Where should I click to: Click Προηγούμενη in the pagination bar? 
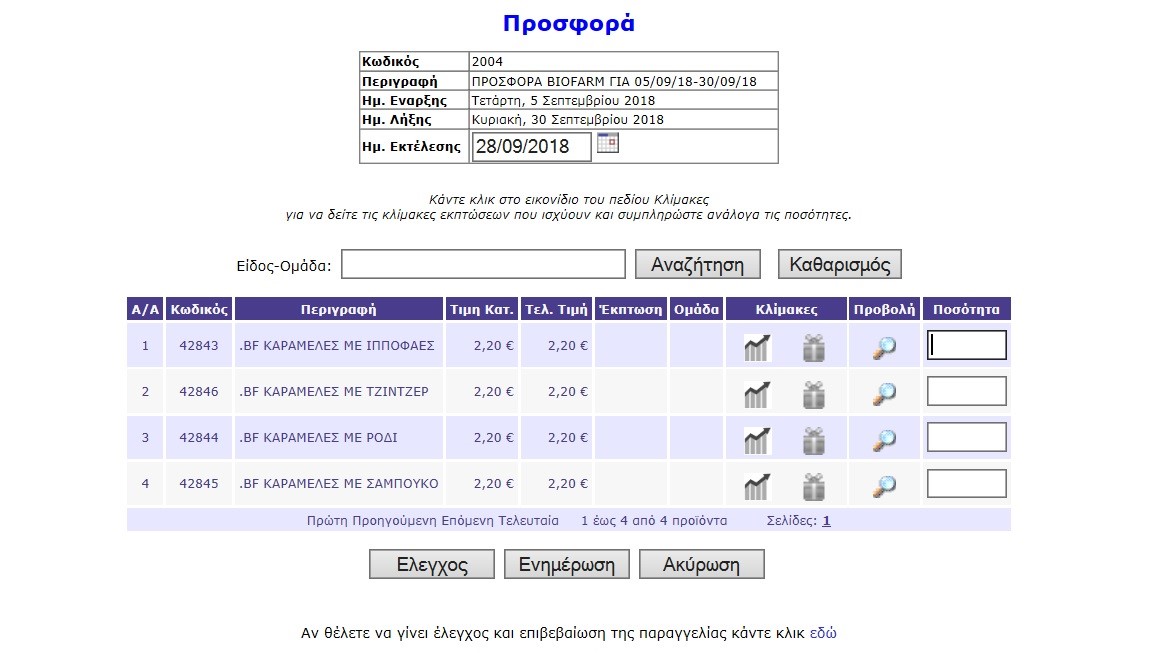click(x=394, y=520)
